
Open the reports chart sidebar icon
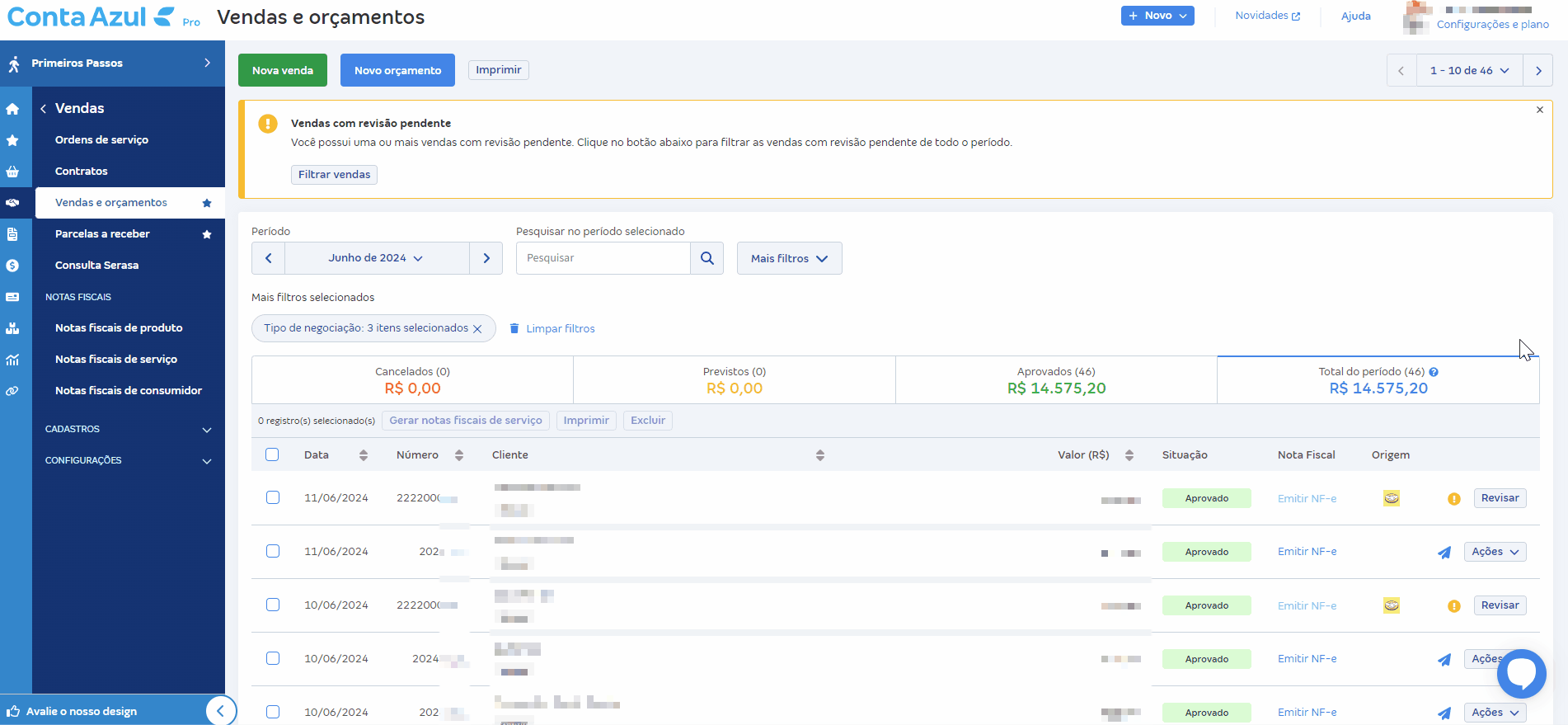[x=12, y=360]
